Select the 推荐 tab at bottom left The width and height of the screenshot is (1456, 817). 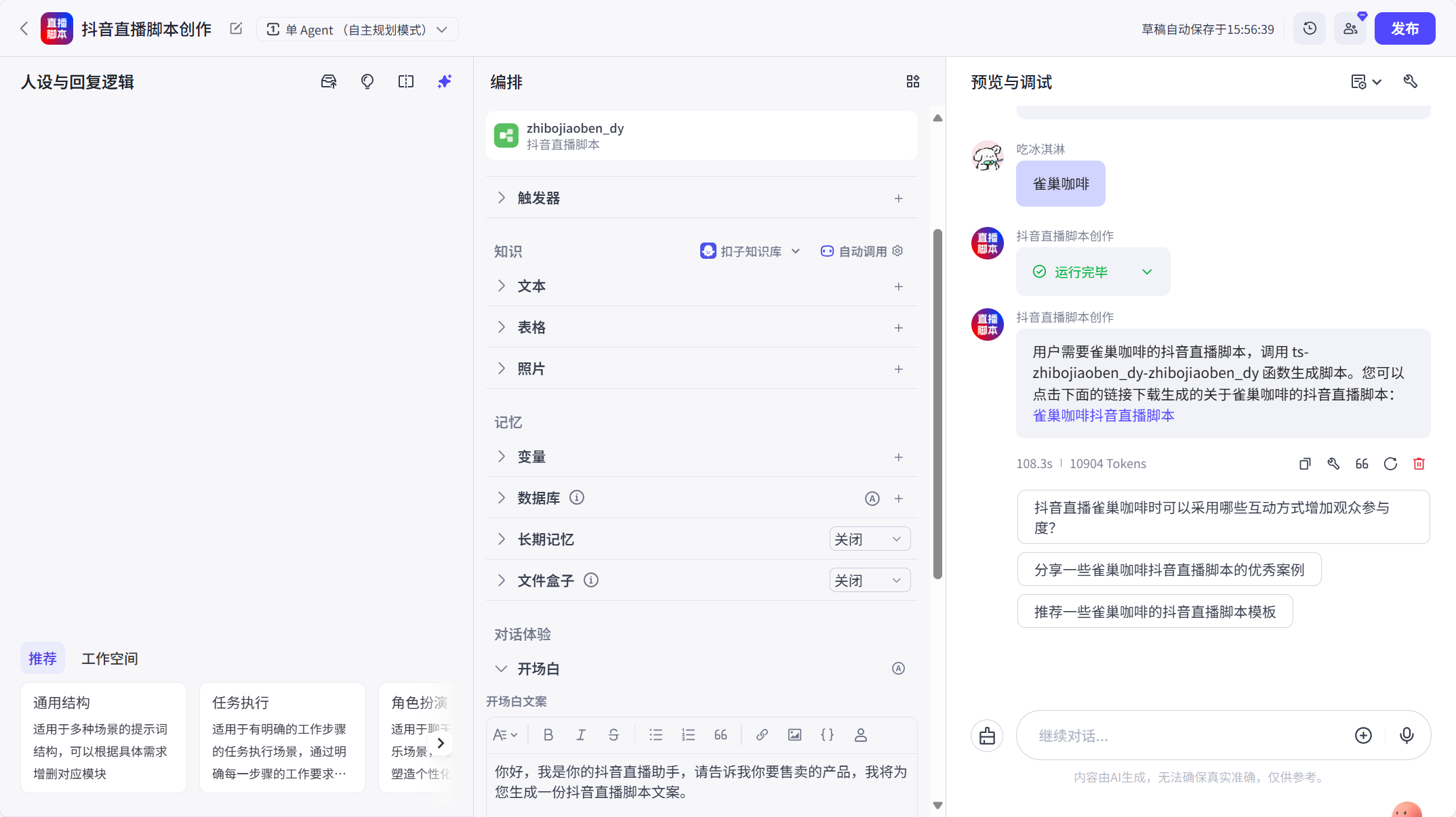43,658
